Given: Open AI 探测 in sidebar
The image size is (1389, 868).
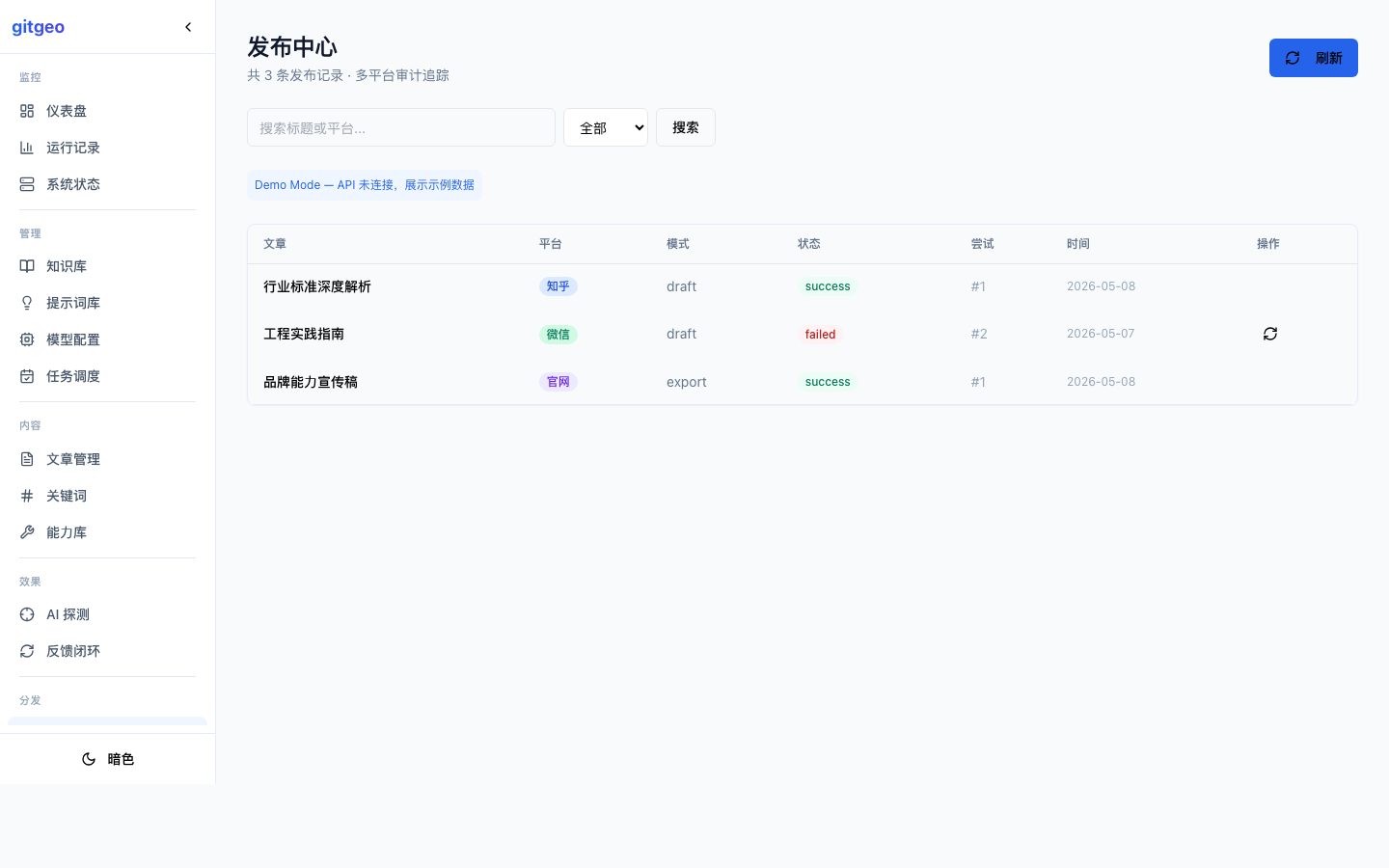Looking at the screenshot, I should [x=107, y=614].
